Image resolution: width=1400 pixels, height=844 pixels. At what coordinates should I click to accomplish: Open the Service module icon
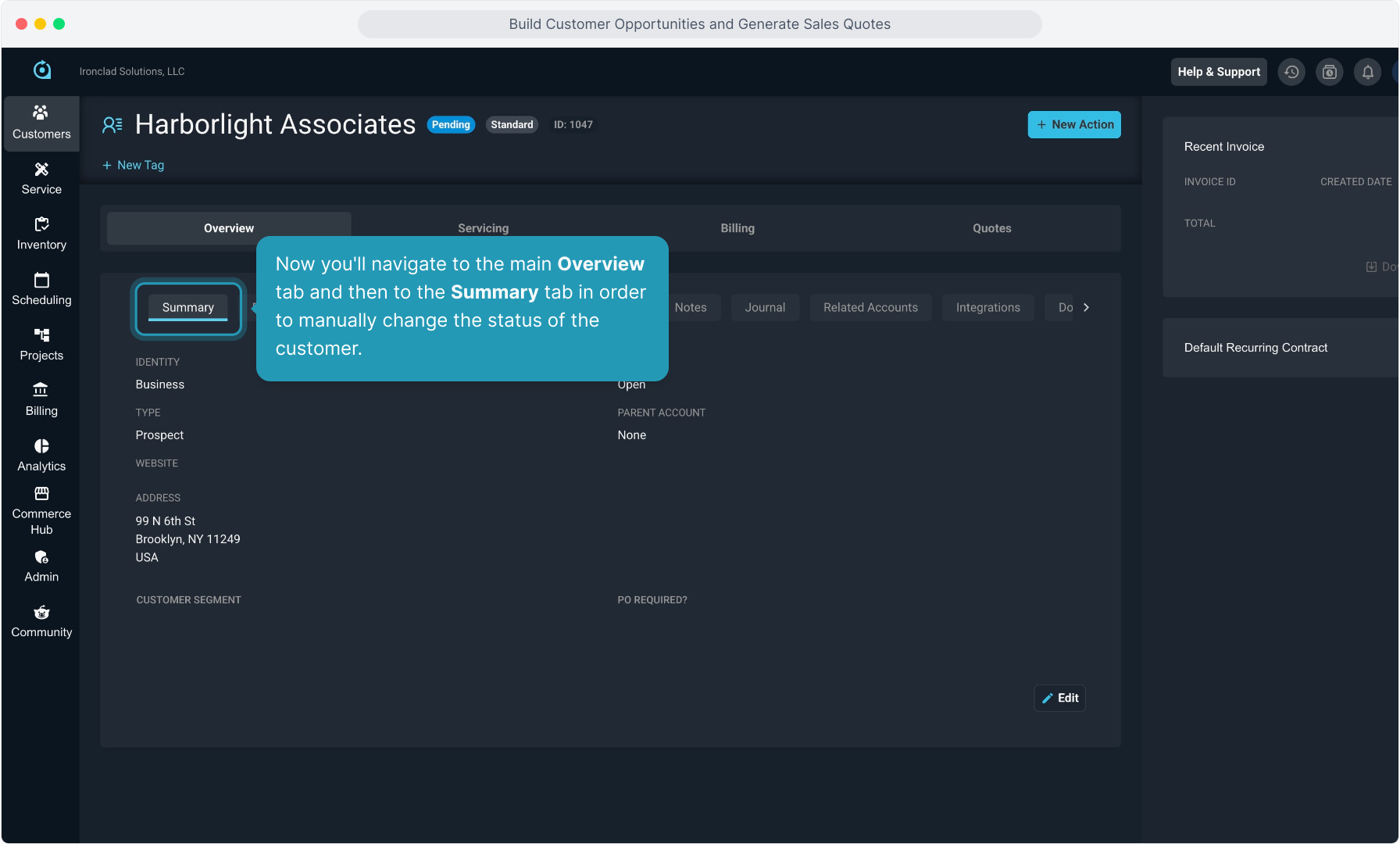point(41,170)
